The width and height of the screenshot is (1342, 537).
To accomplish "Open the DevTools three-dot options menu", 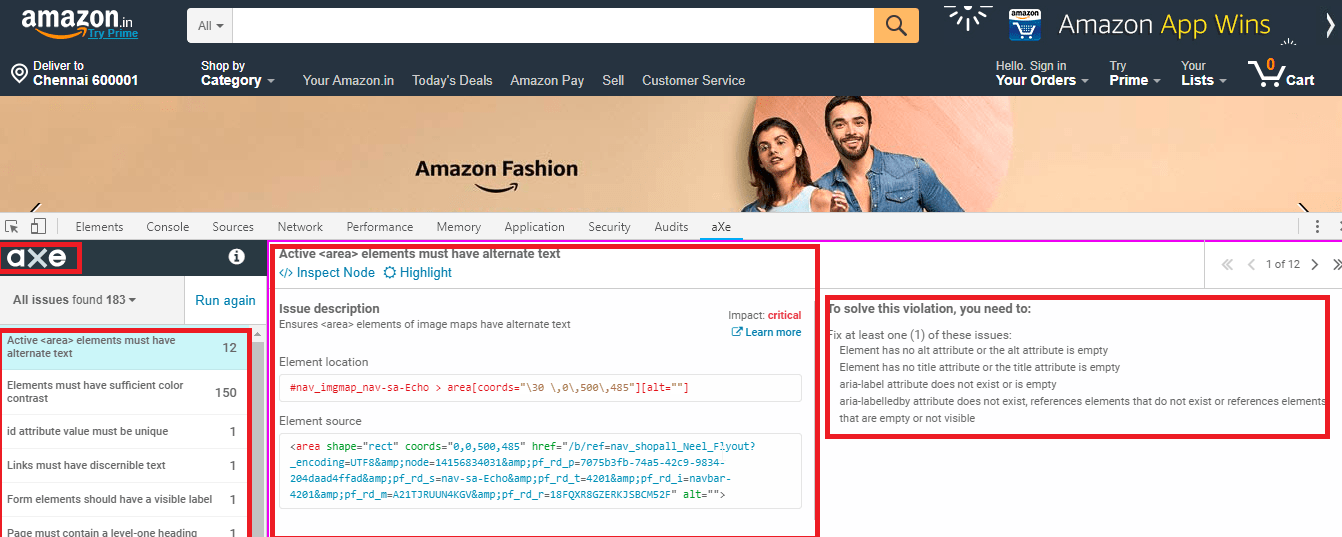I will point(1318,227).
